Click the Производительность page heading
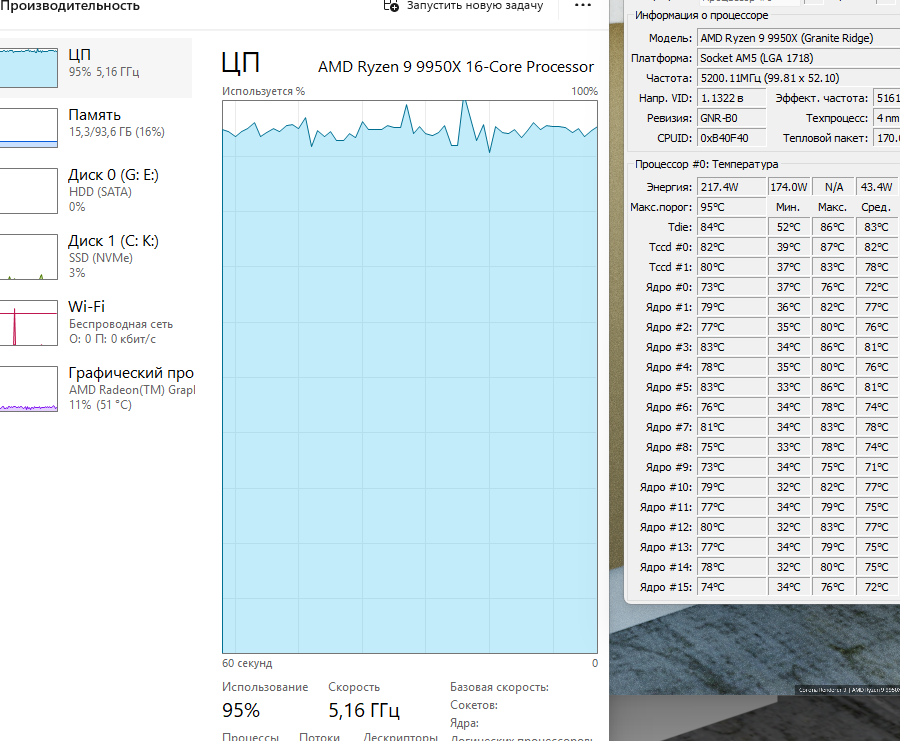 pyautogui.click(x=70, y=6)
